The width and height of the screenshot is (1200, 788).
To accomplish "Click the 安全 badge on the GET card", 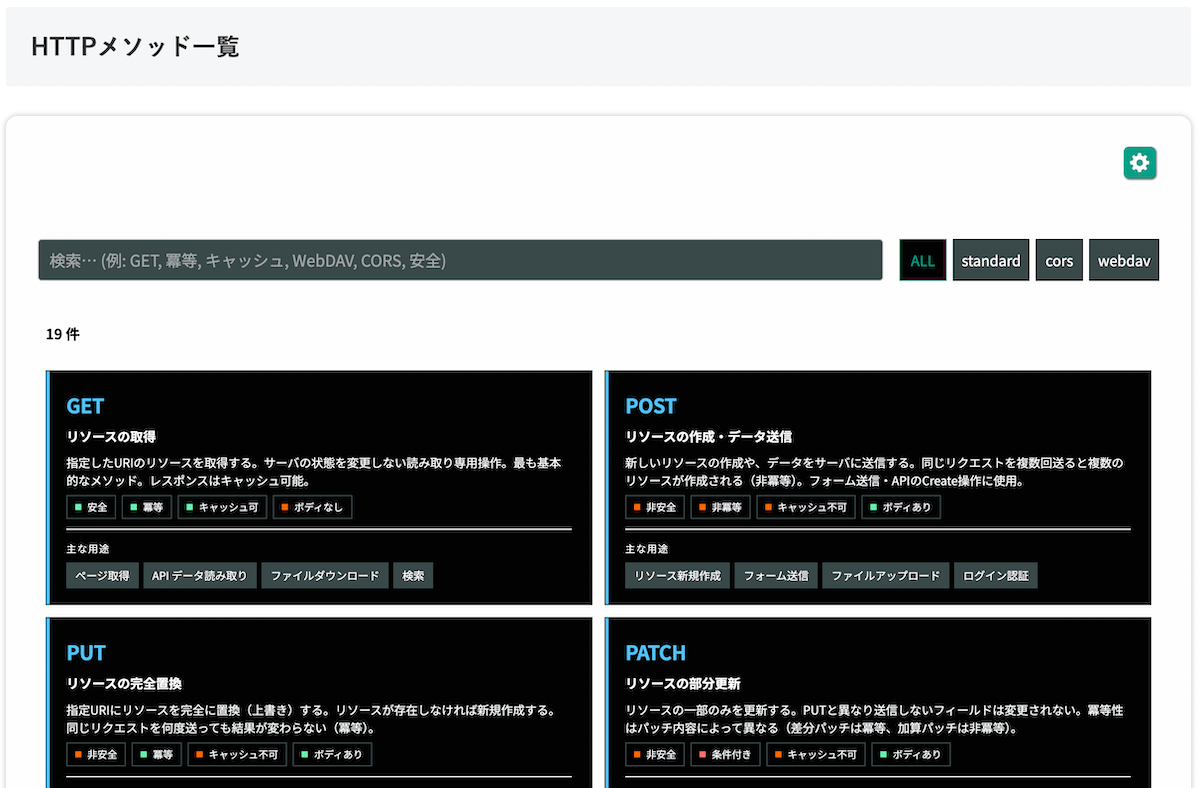I will point(91,507).
